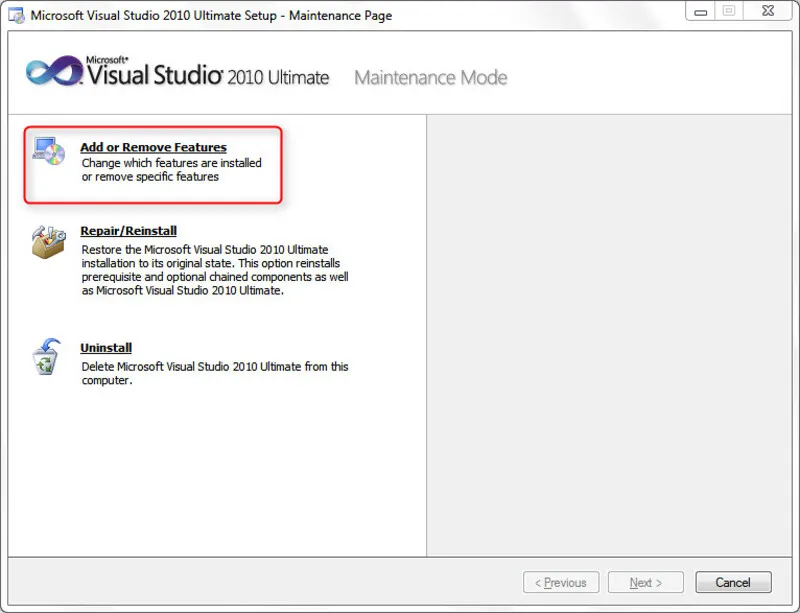The height and width of the screenshot is (613, 800).
Task: Click the Next button
Action: 645,582
